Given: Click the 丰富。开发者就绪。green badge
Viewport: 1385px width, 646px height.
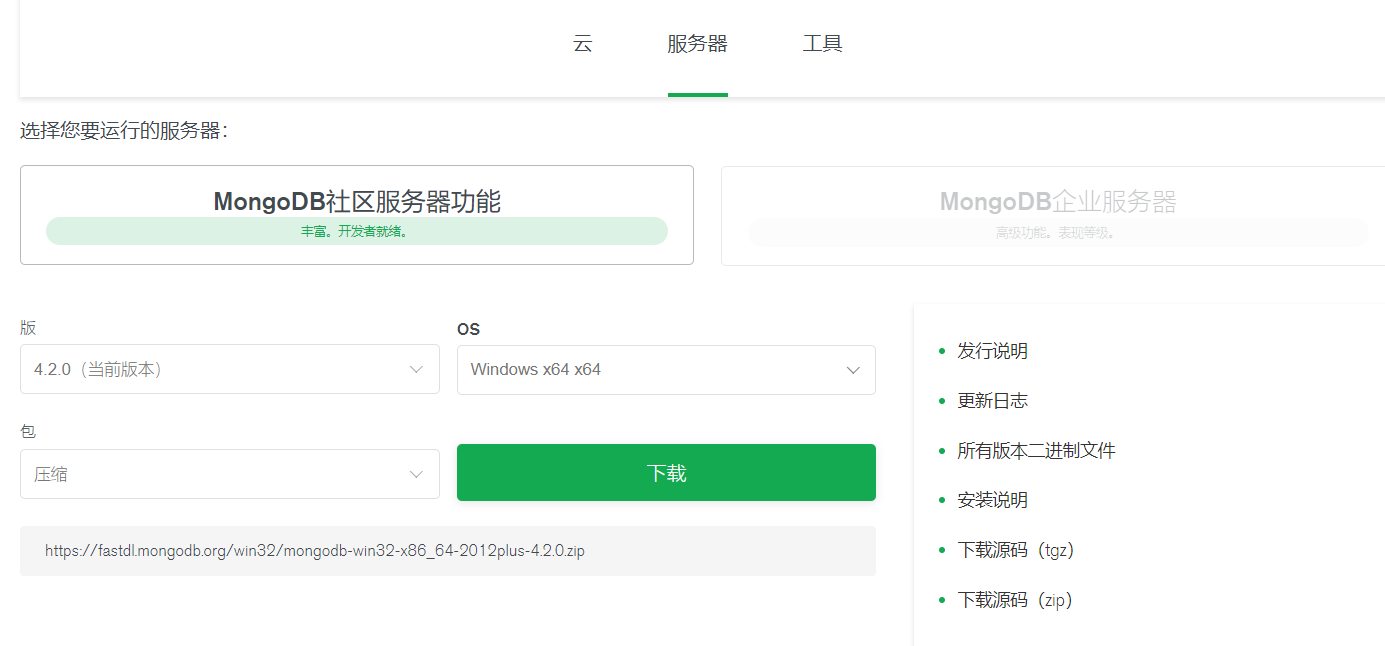Looking at the screenshot, I should point(357,231).
